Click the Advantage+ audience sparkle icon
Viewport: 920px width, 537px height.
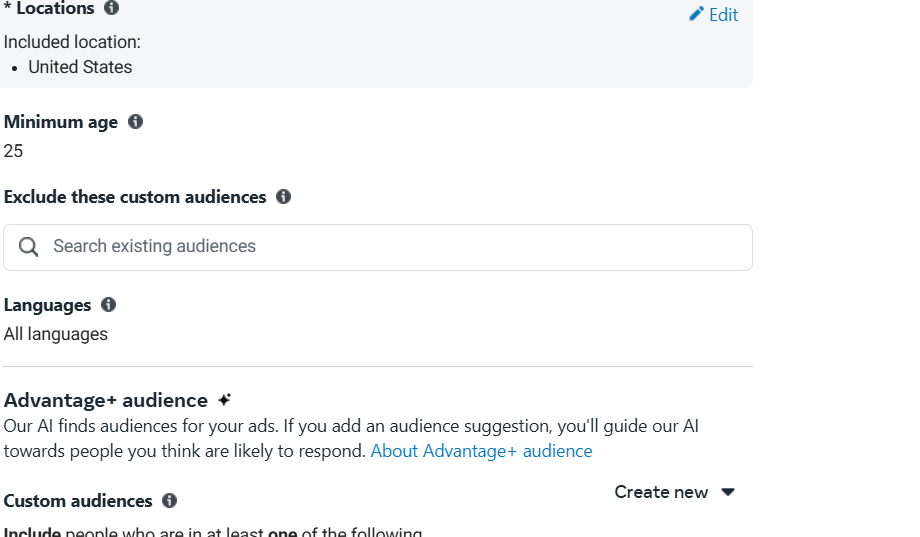click(224, 400)
